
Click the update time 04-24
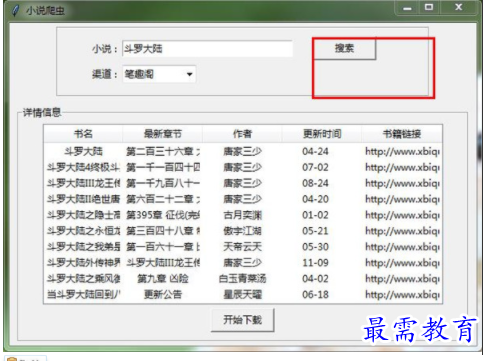[315, 151]
